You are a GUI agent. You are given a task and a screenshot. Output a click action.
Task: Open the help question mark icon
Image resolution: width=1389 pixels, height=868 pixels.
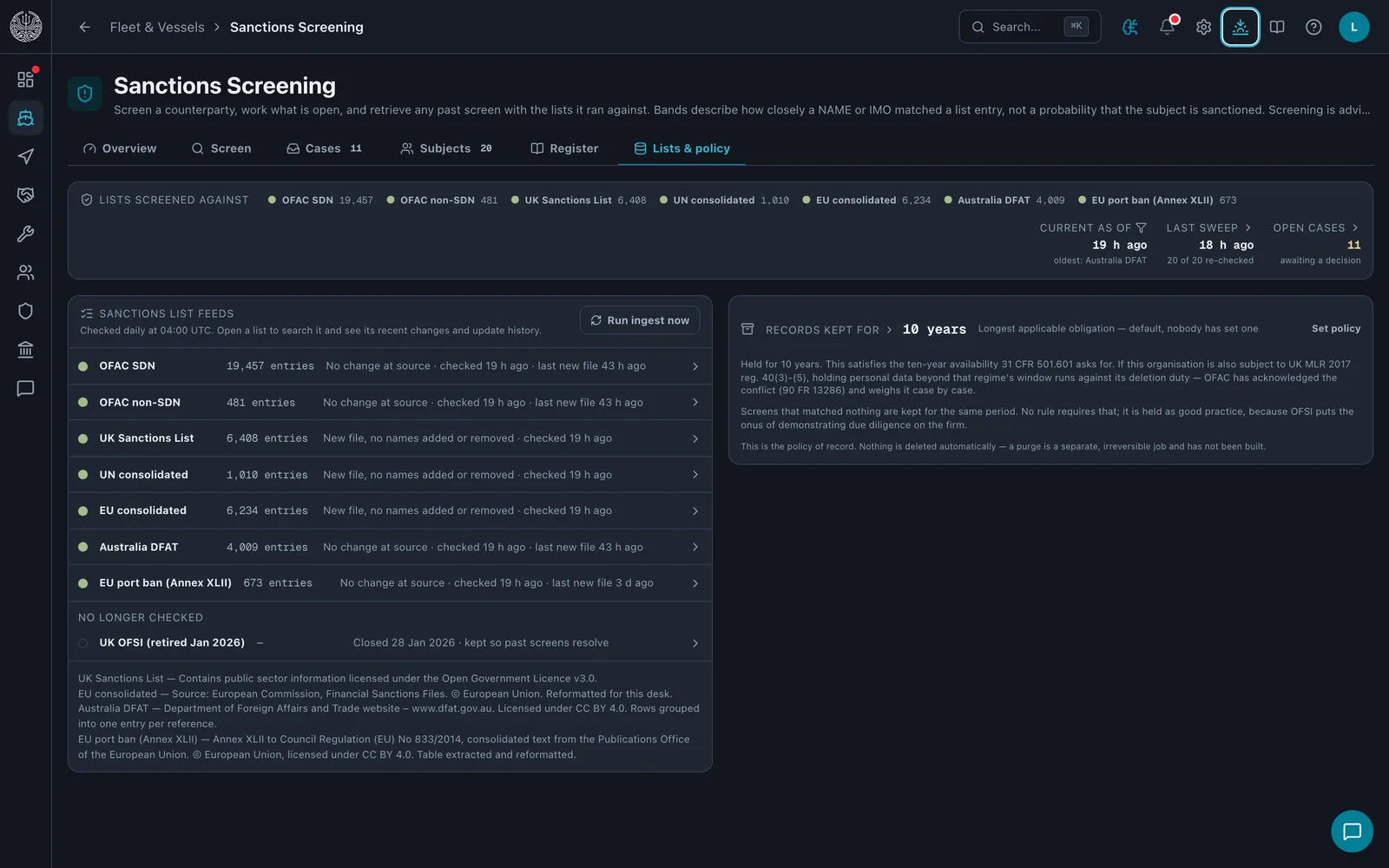[1313, 27]
